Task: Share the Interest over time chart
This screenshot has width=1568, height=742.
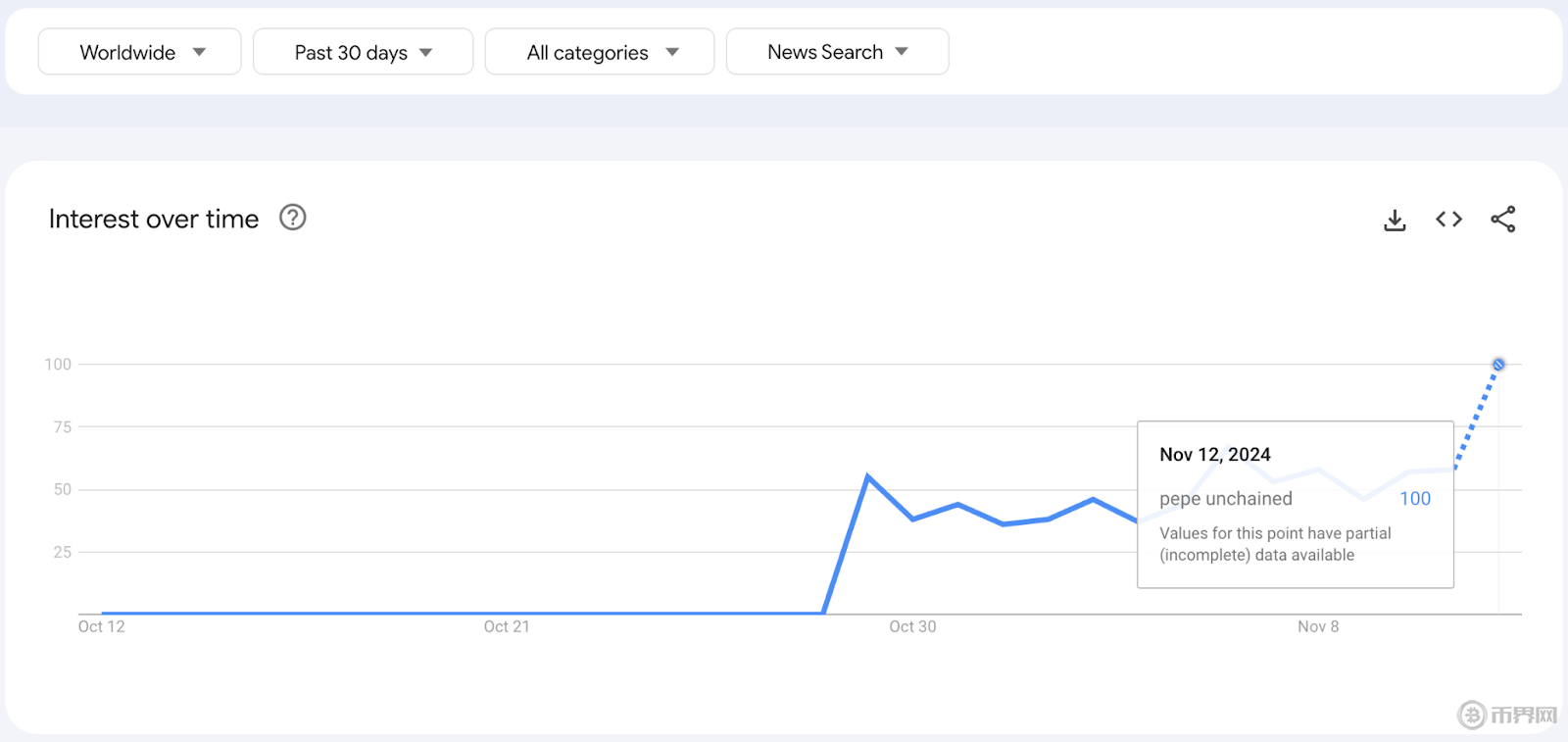Action: tap(1502, 220)
